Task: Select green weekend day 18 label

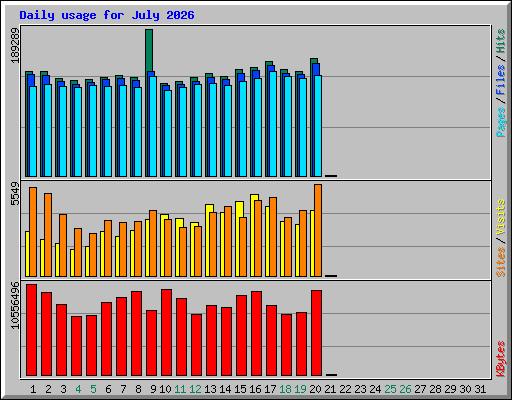Action: 286,389
